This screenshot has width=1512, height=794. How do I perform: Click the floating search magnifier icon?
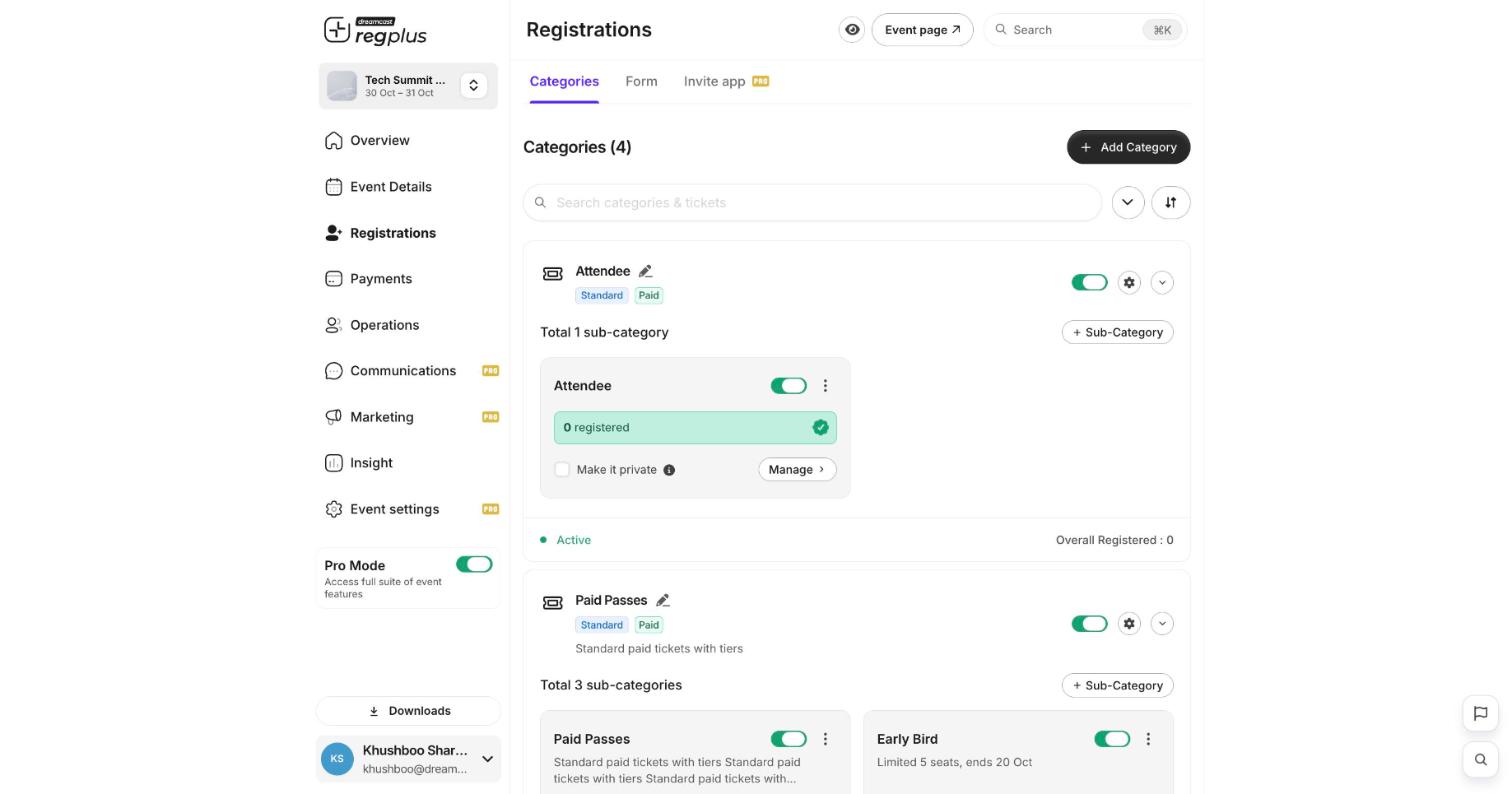tap(1481, 760)
